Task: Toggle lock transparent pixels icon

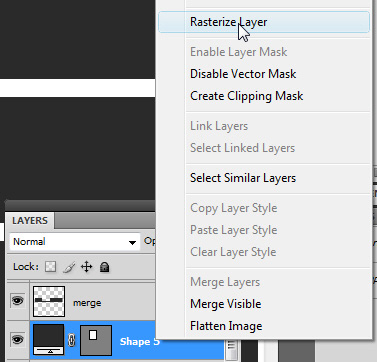Action: 50,267
